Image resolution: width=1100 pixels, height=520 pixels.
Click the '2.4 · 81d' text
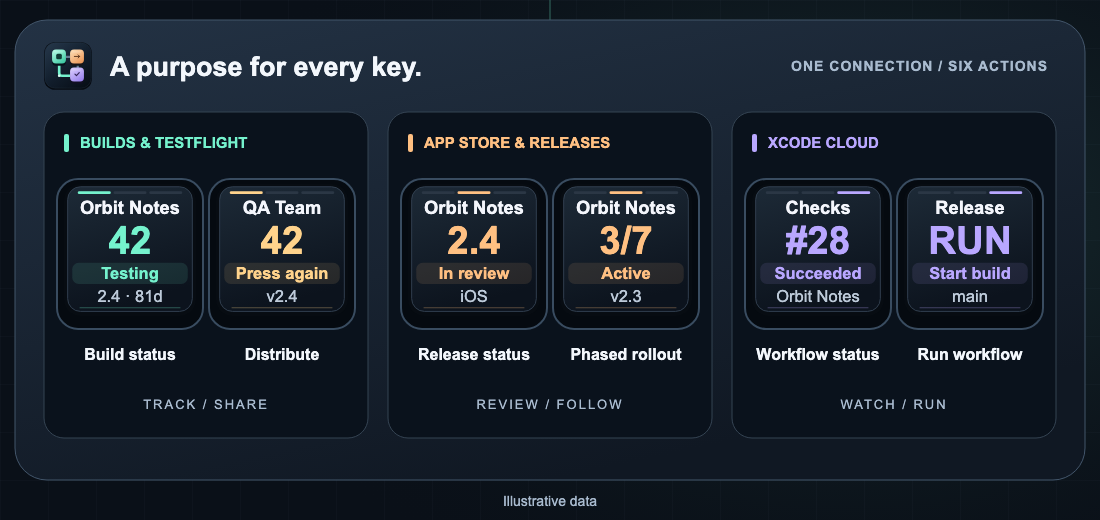130,296
